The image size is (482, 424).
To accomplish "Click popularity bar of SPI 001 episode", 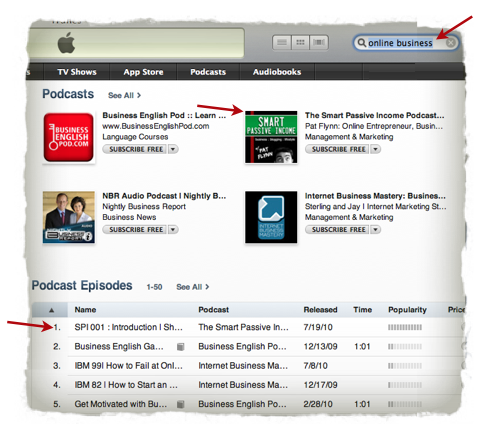I will 405,328.
